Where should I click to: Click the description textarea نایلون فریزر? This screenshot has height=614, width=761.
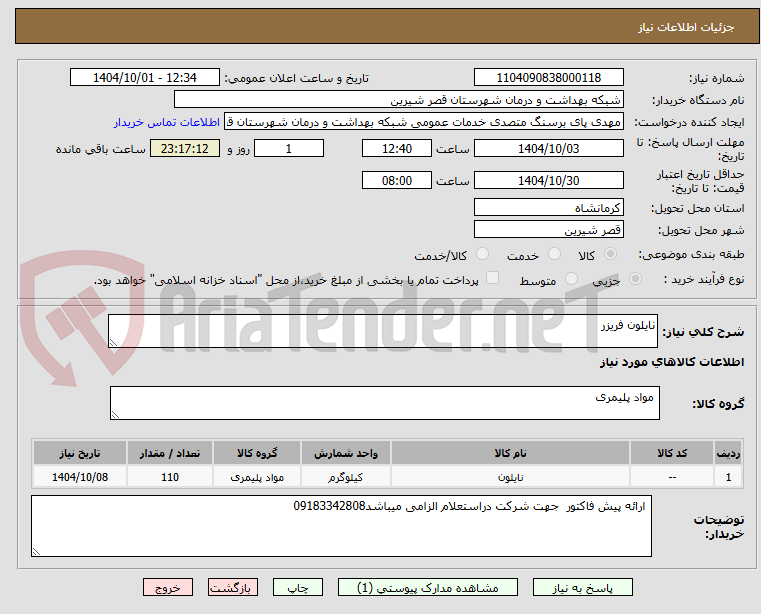point(383,331)
